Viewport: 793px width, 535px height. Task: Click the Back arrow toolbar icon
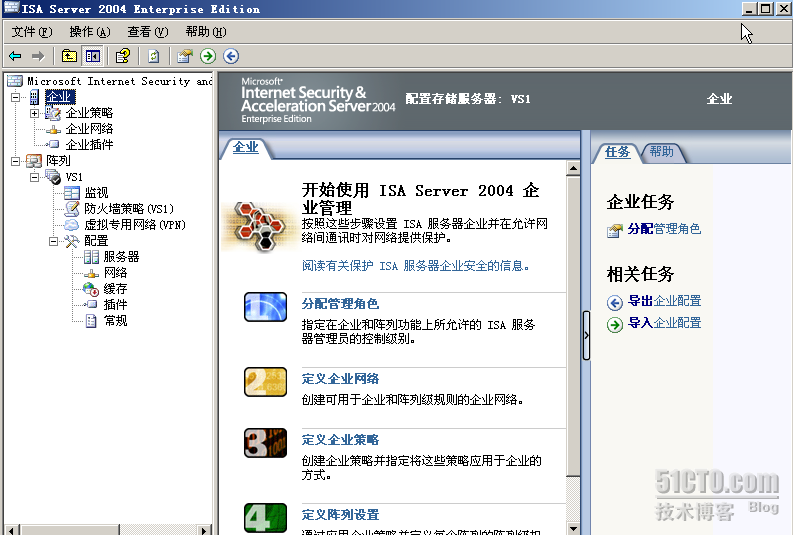point(15,56)
